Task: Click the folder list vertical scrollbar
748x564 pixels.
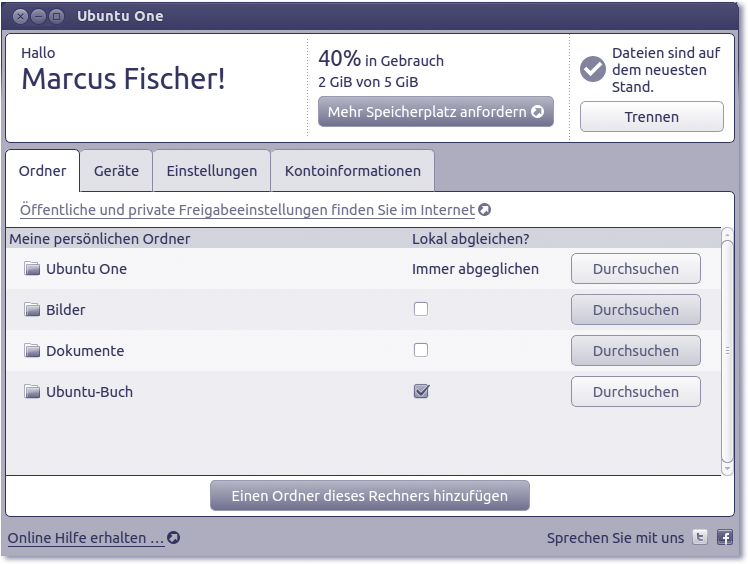Action: pyautogui.click(x=727, y=350)
